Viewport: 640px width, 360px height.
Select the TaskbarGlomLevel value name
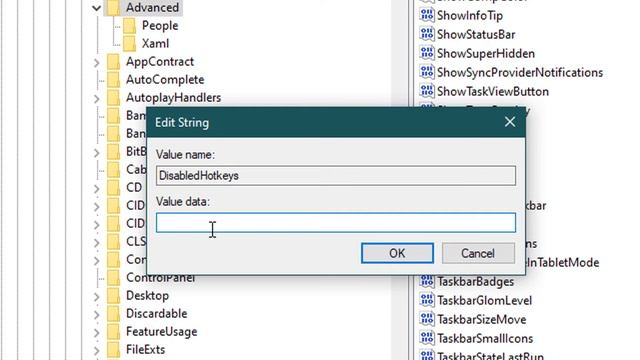coord(484,300)
